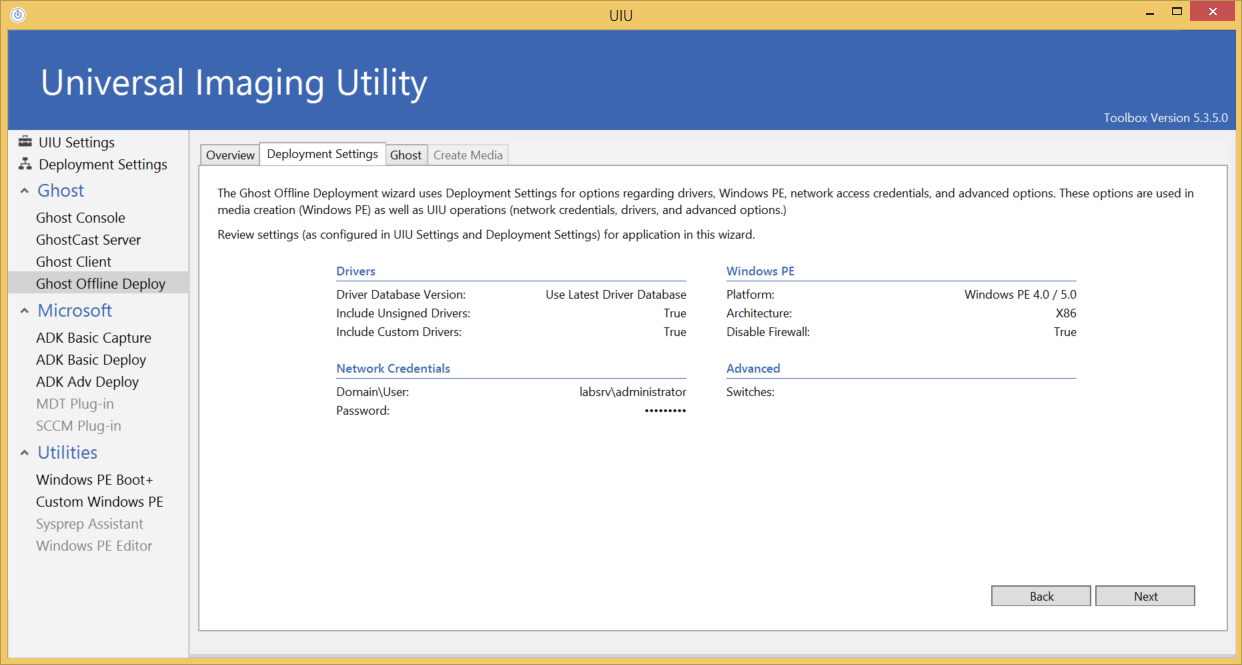
Task: Open Ghost Console
Action: click(x=81, y=218)
